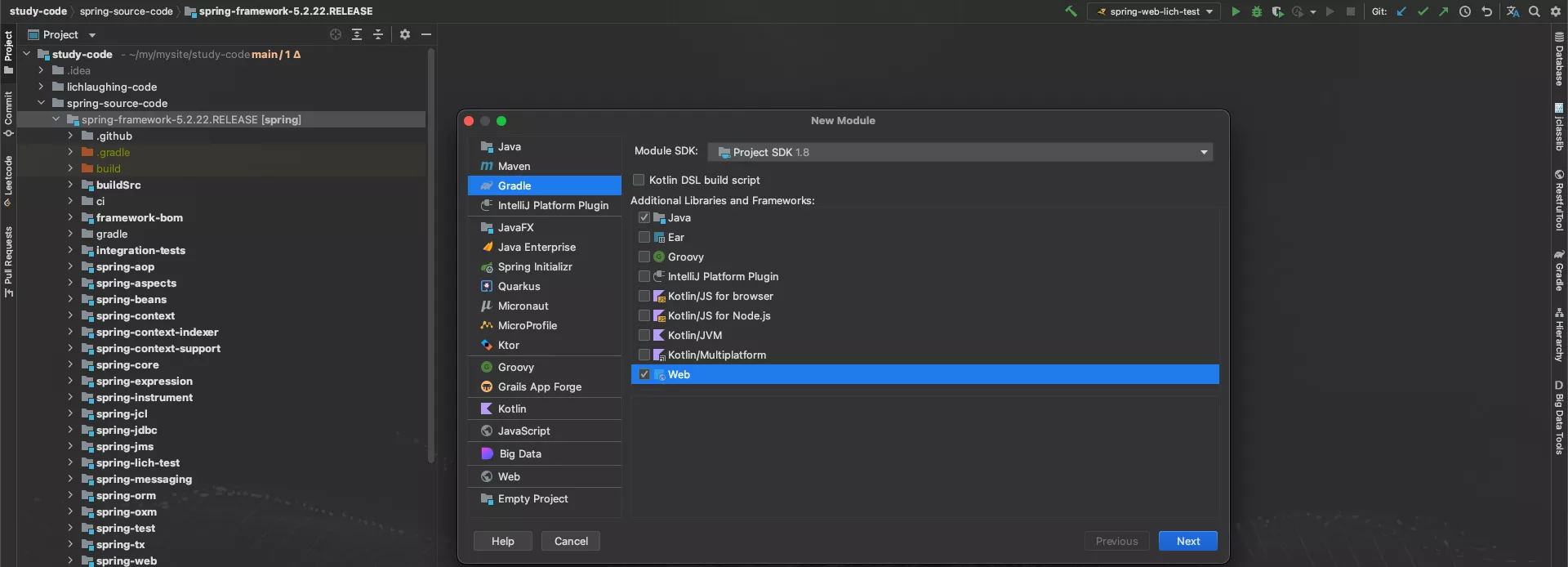The height and width of the screenshot is (567, 1568).
Task: Run spring-web-lich-test with the green play icon
Action: [1236, 11]
